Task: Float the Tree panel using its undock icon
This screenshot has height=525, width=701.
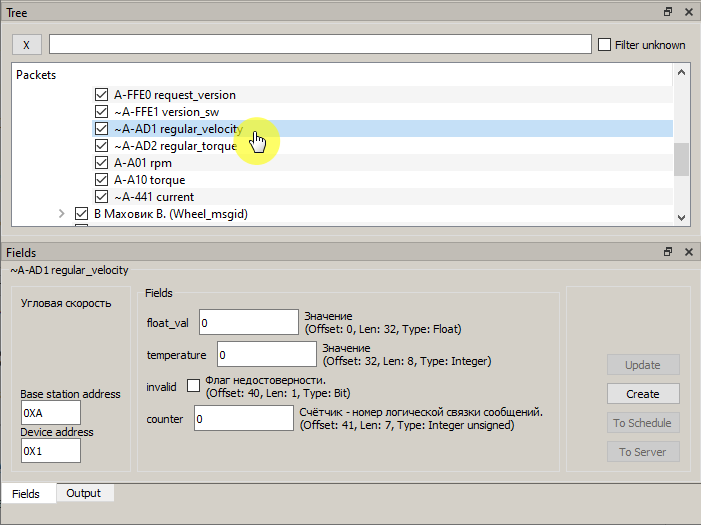Action: [x=668, y=12]
